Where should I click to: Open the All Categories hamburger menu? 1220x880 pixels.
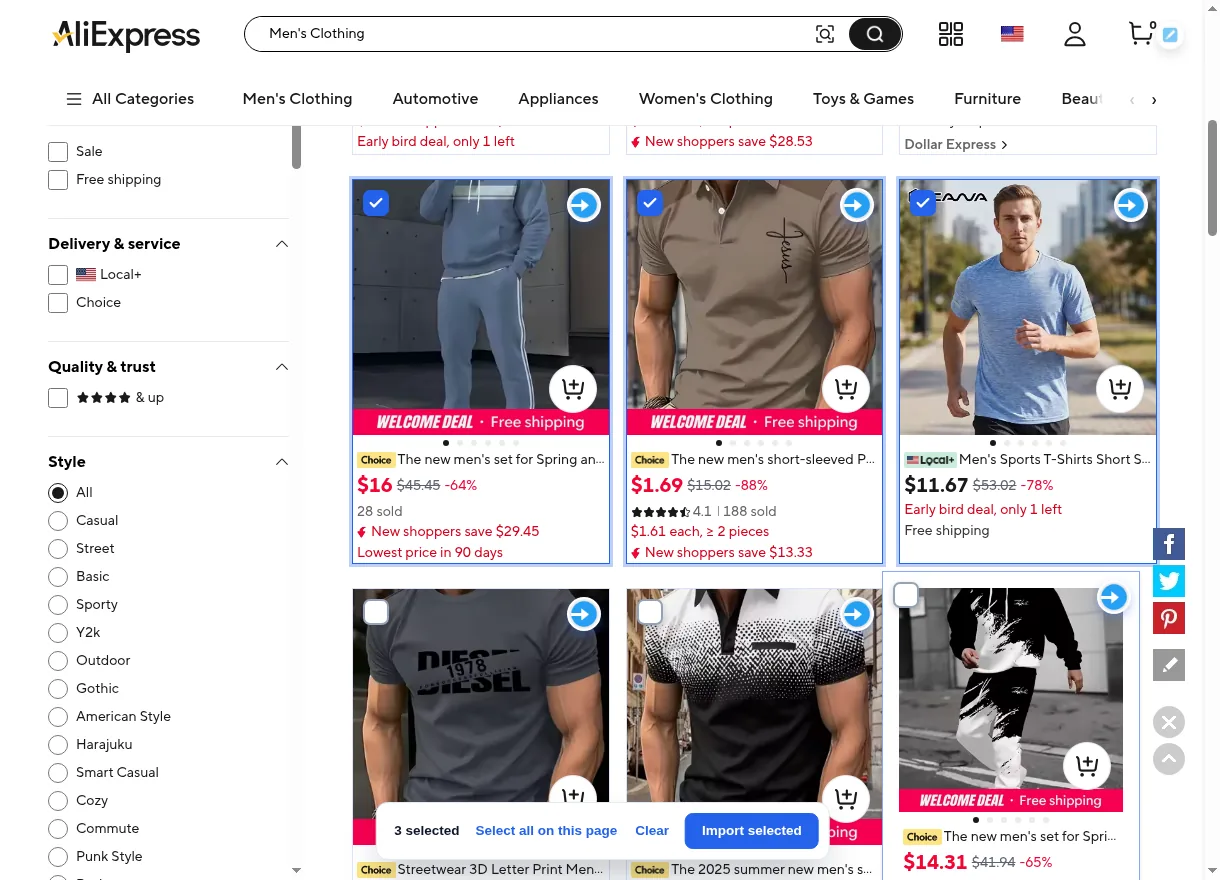pos(130,99)
